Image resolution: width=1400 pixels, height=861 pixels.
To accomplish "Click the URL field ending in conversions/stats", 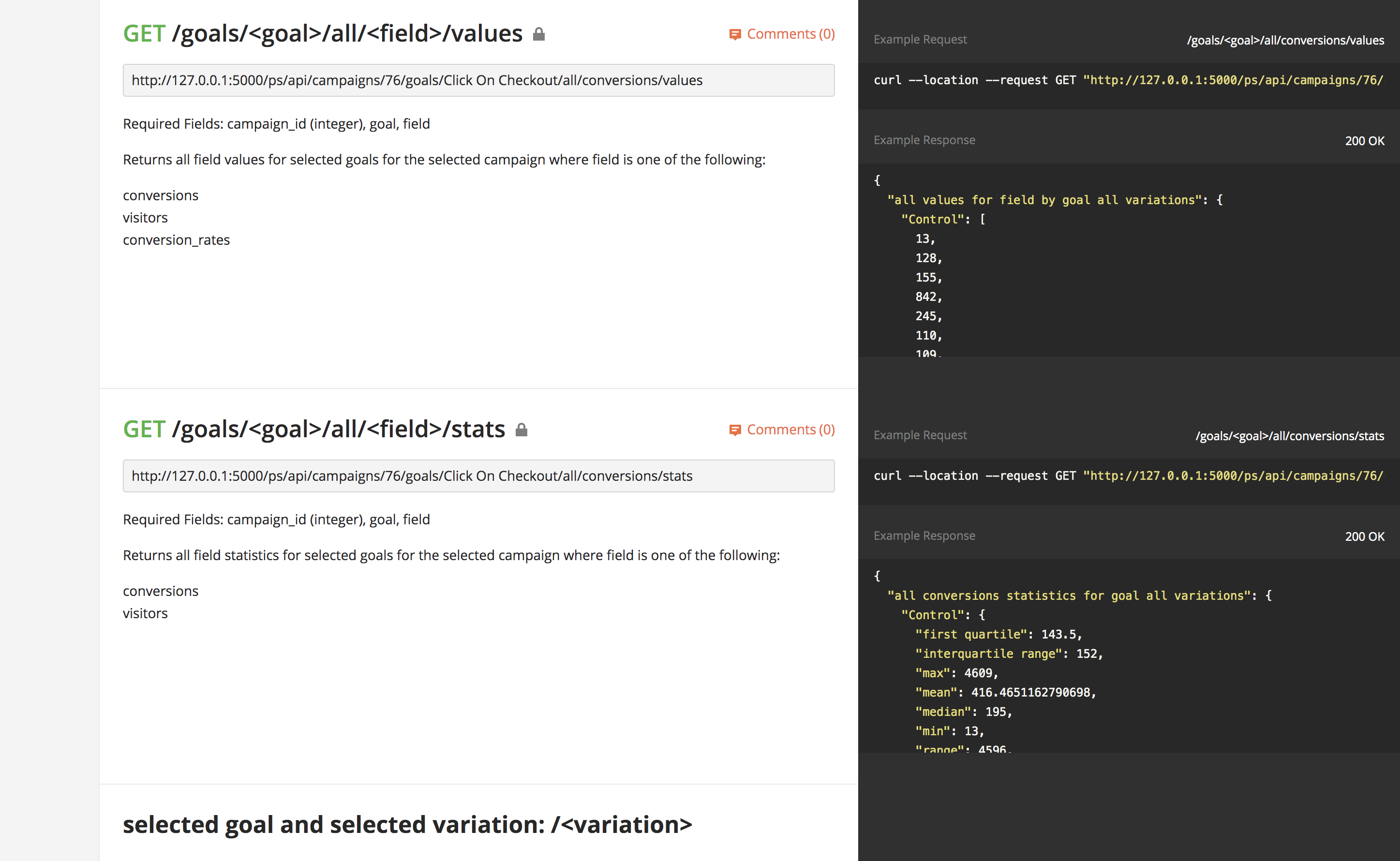I will [x=478, y=476].
